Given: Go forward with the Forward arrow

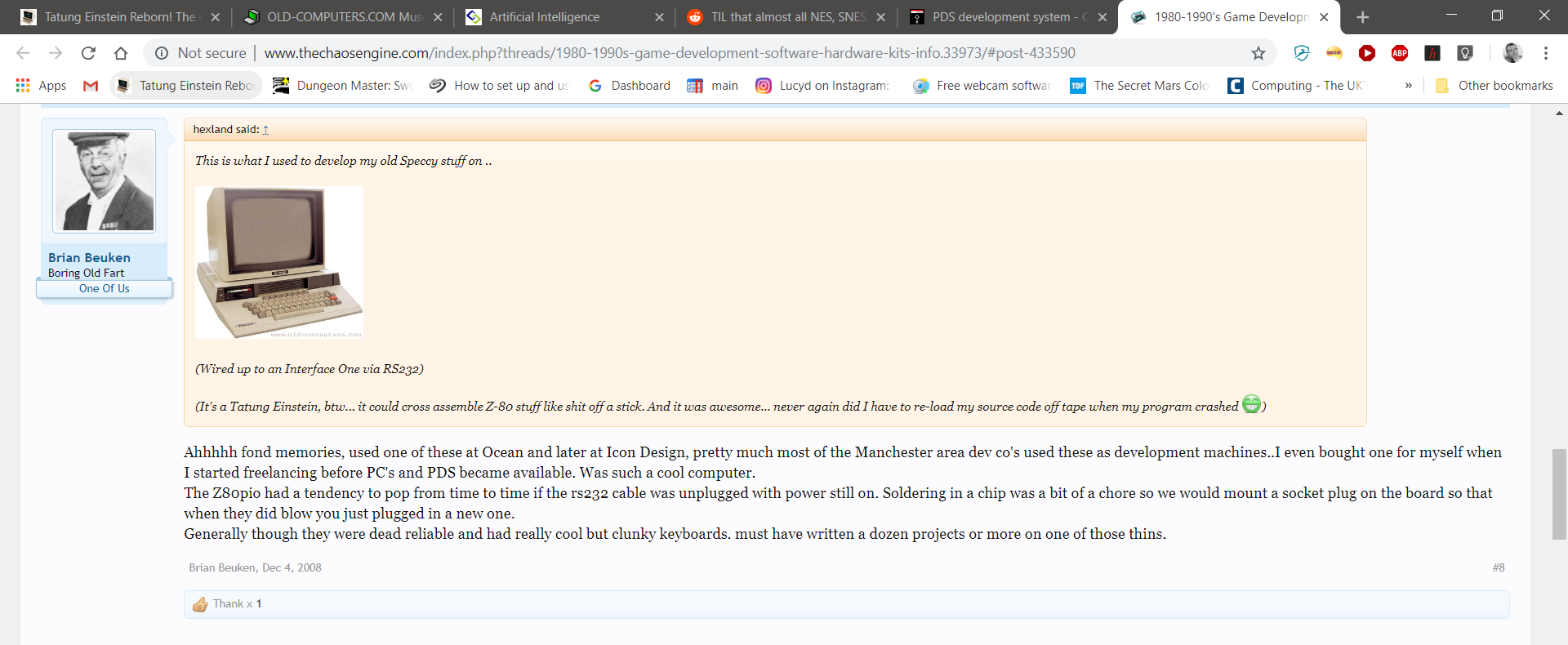Looking at the screenshot, I should pyautogui.click(x=56, y=53).
